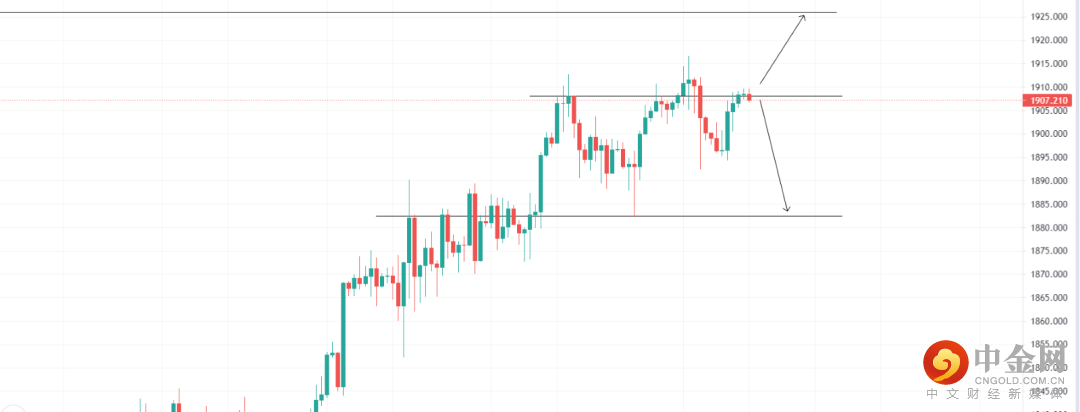Click the last red candle at the current price
Image resolution: width=1080 pixels, height=412 pixels.
click(749, 97)
